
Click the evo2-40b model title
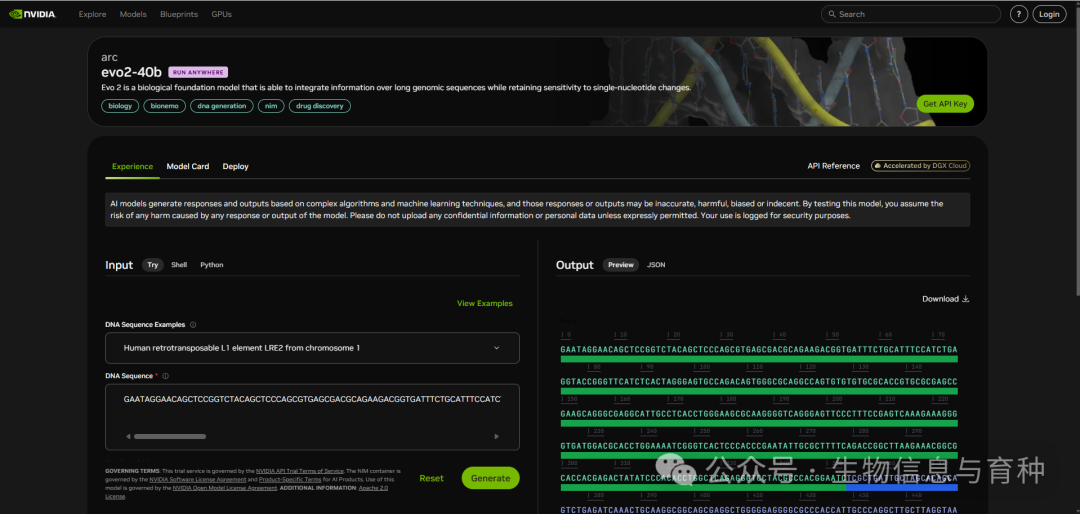[x=132, y=72]
